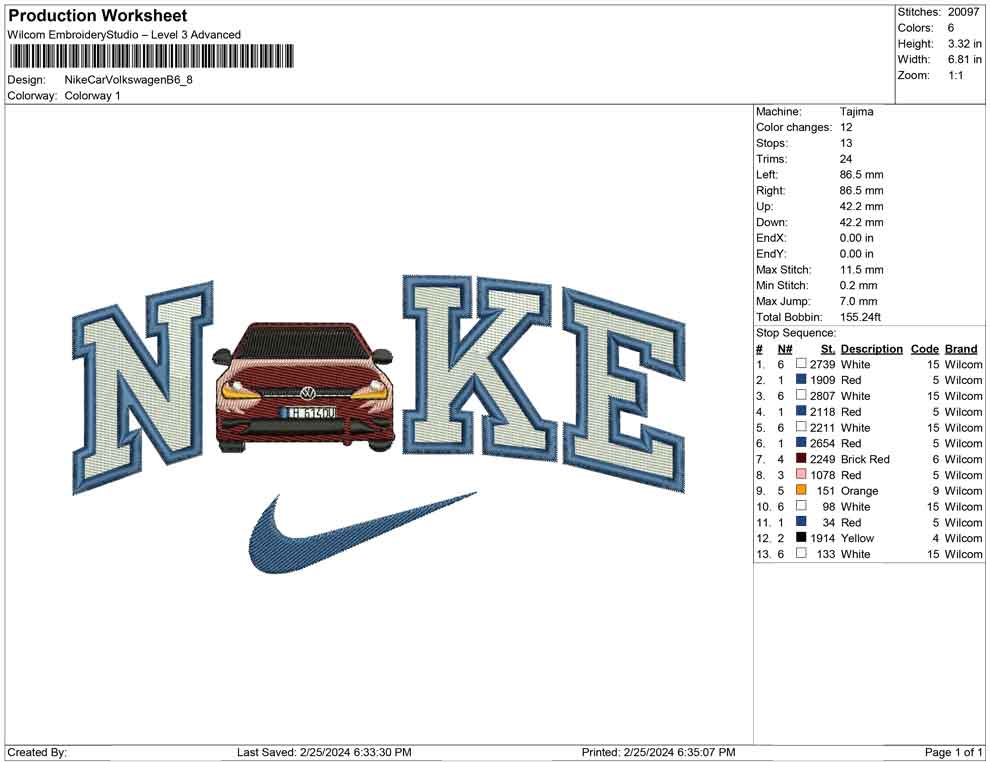Viewport: 990px width, 762px height.
Task: Select the Height value 3.32 in
Action: (x=965, y=44)
